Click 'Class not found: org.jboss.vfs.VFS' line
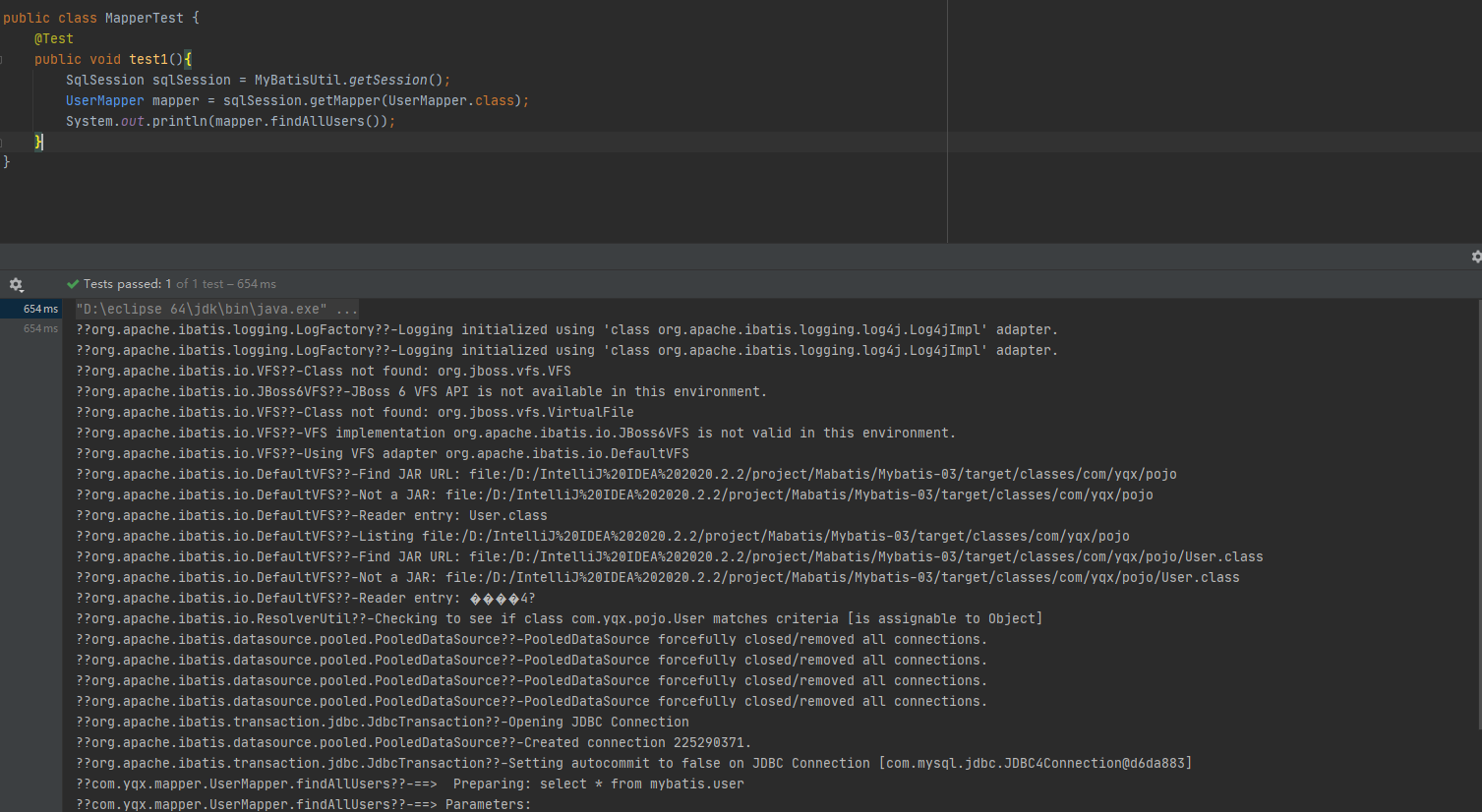1482x812 pixels. pyautogui.click(x=324, y=371)
